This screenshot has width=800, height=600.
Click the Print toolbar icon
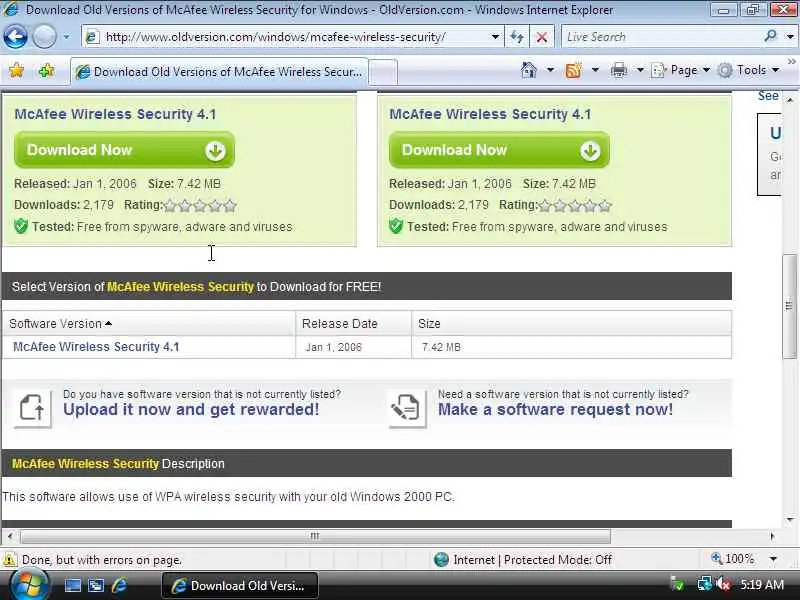pos(618,70)
